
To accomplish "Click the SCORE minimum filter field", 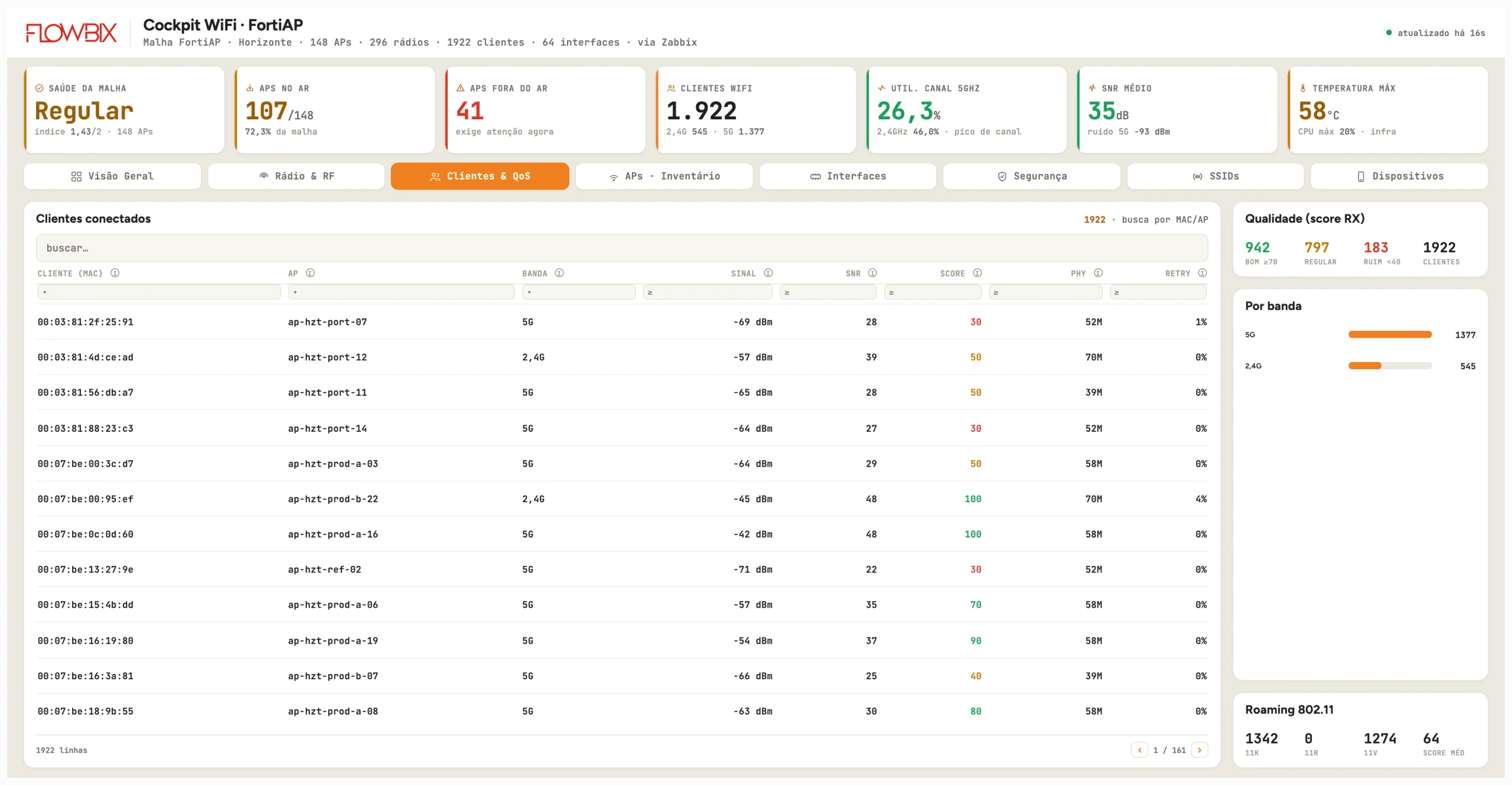I will point(933,292).
